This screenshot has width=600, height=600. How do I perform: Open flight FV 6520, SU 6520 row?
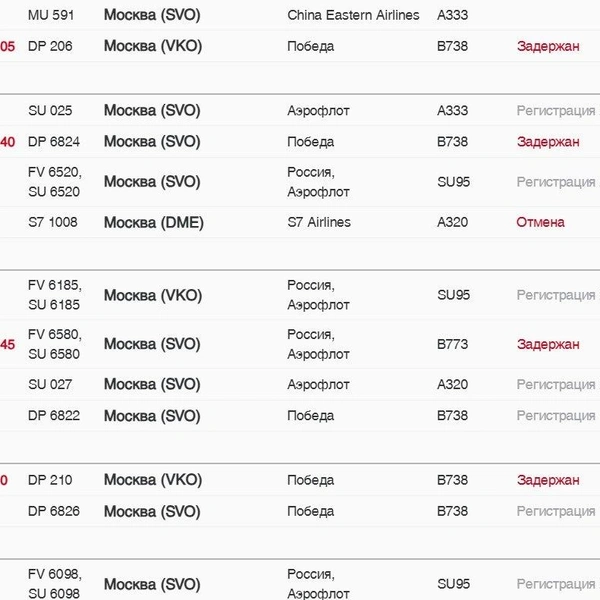[300, 182]
